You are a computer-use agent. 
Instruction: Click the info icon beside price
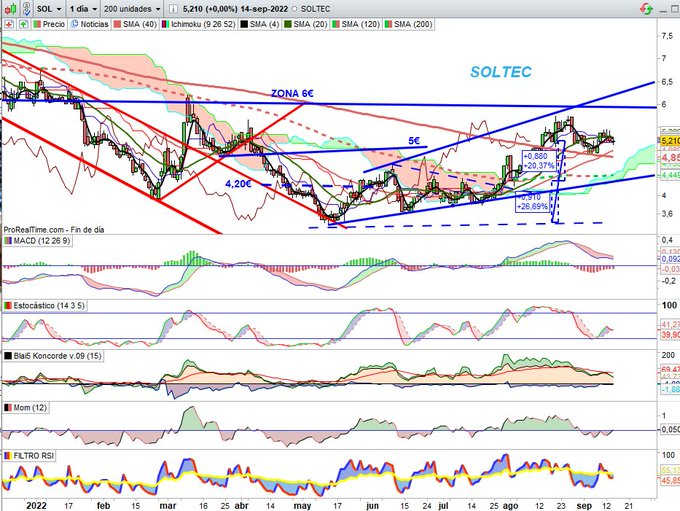pos(173,9)
